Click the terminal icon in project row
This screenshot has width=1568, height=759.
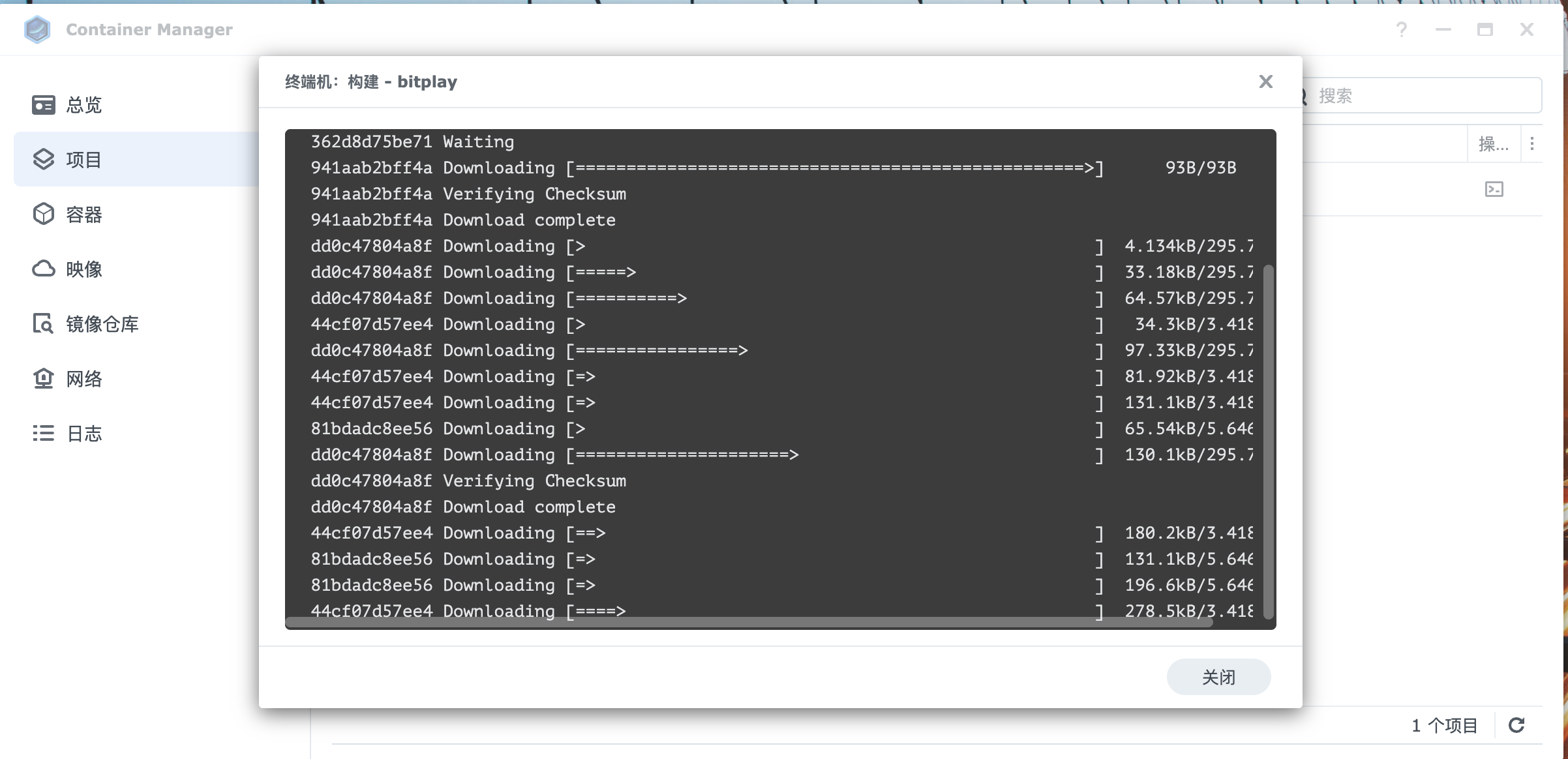coord(1494,189)
